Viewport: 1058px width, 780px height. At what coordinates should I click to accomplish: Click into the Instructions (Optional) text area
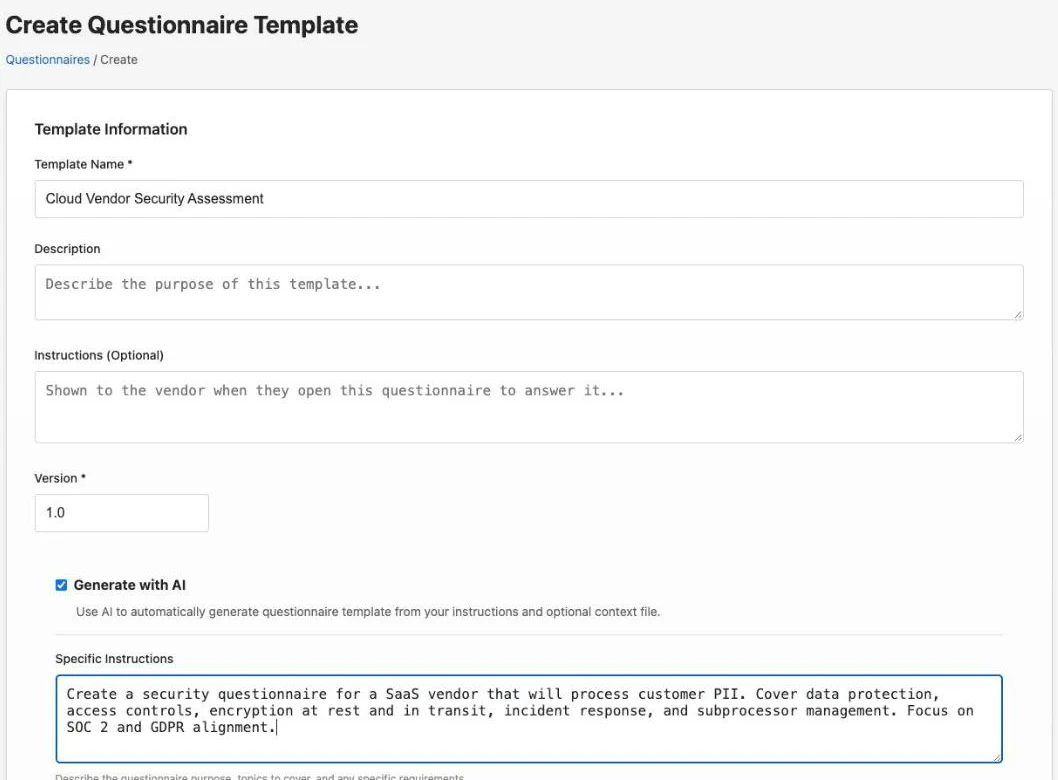[529, 407]
